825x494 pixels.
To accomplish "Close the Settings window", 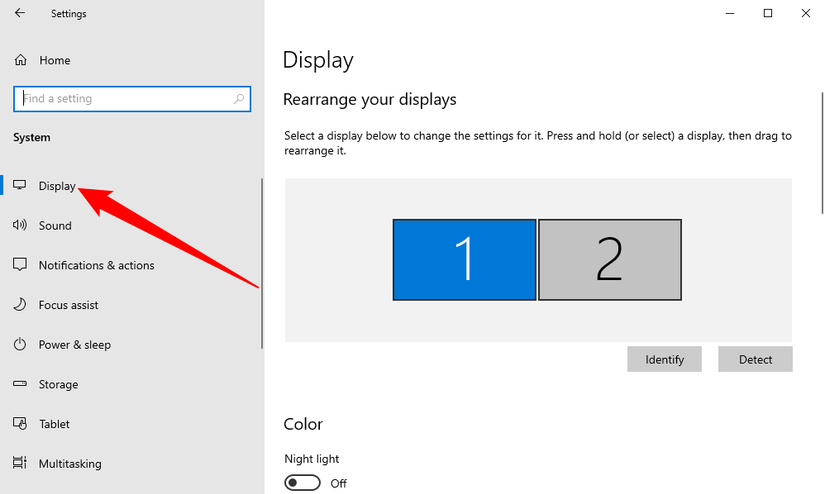I will coord(806,13).
